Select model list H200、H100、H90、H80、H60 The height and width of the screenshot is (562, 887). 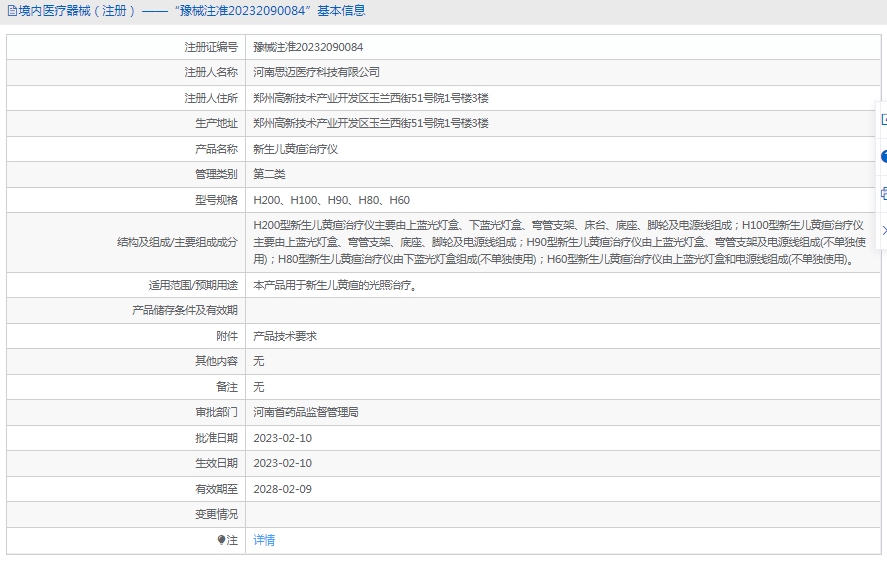[x=331, y=200]
